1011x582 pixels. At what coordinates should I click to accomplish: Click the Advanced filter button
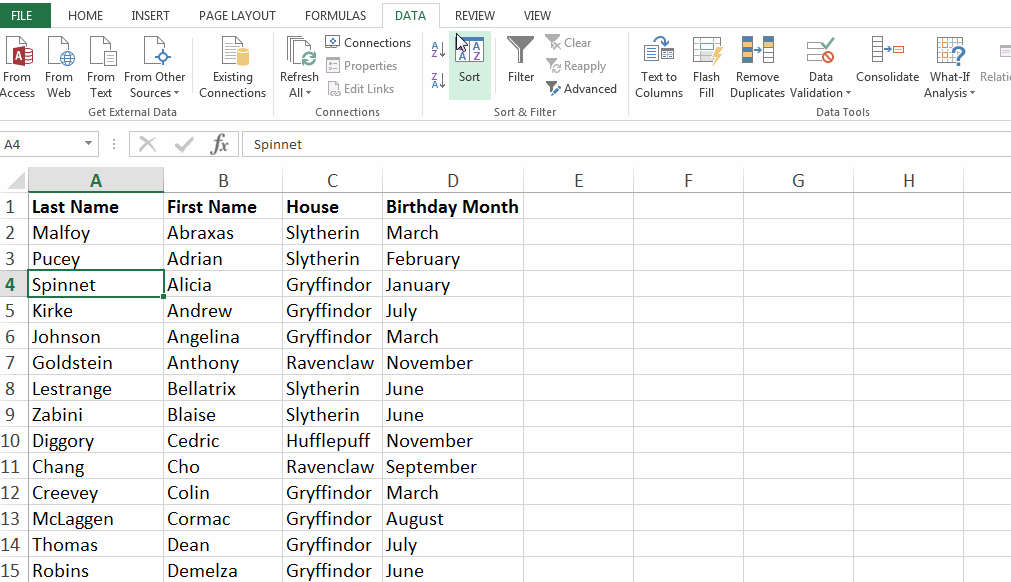[x=581, y=89]
